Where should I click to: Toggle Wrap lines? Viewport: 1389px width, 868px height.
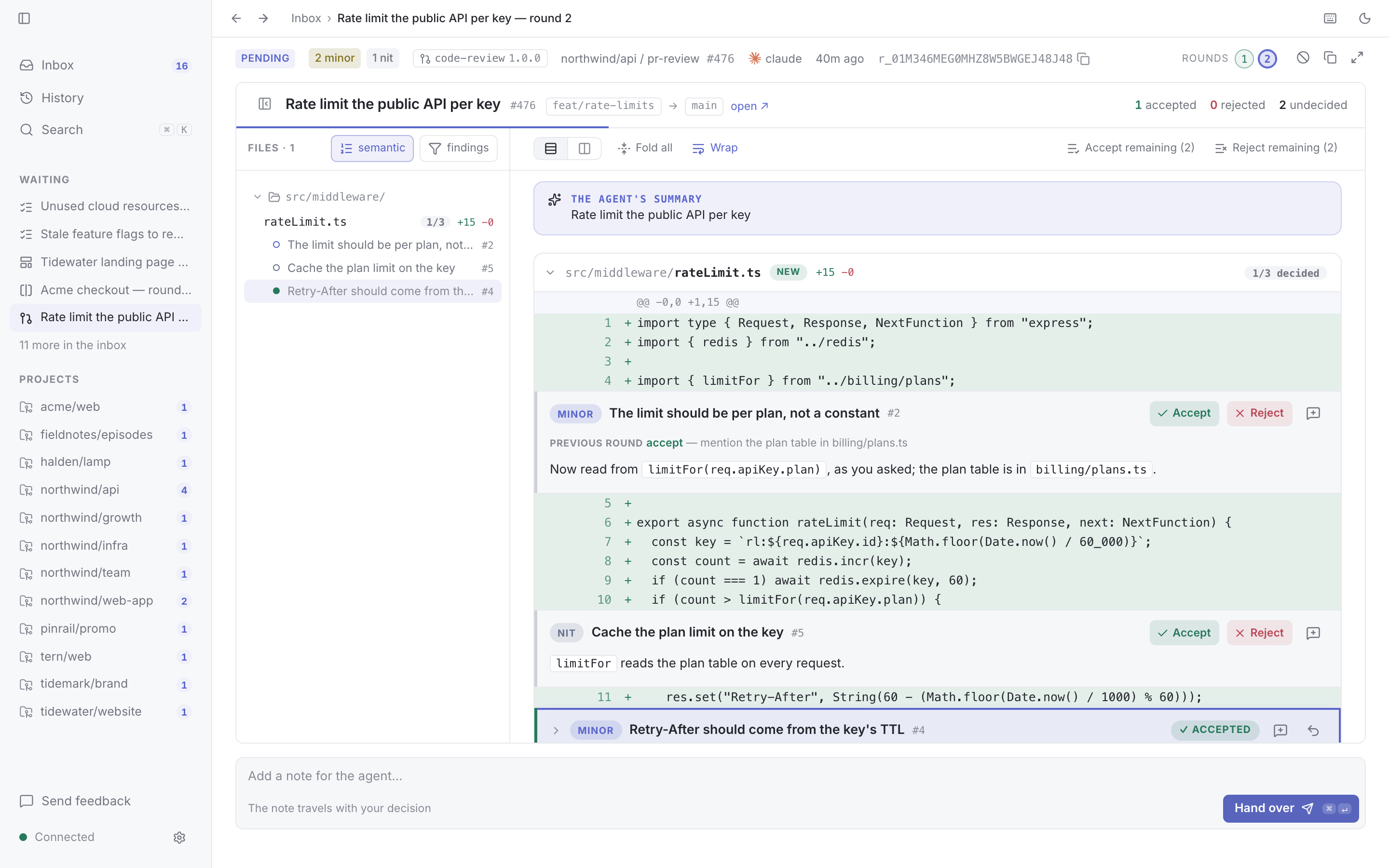[715, 148]
